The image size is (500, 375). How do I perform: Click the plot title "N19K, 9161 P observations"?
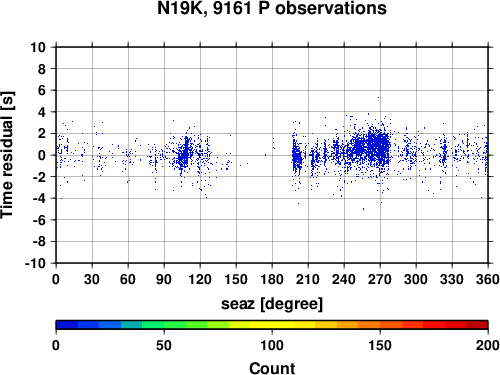[272, 8]
